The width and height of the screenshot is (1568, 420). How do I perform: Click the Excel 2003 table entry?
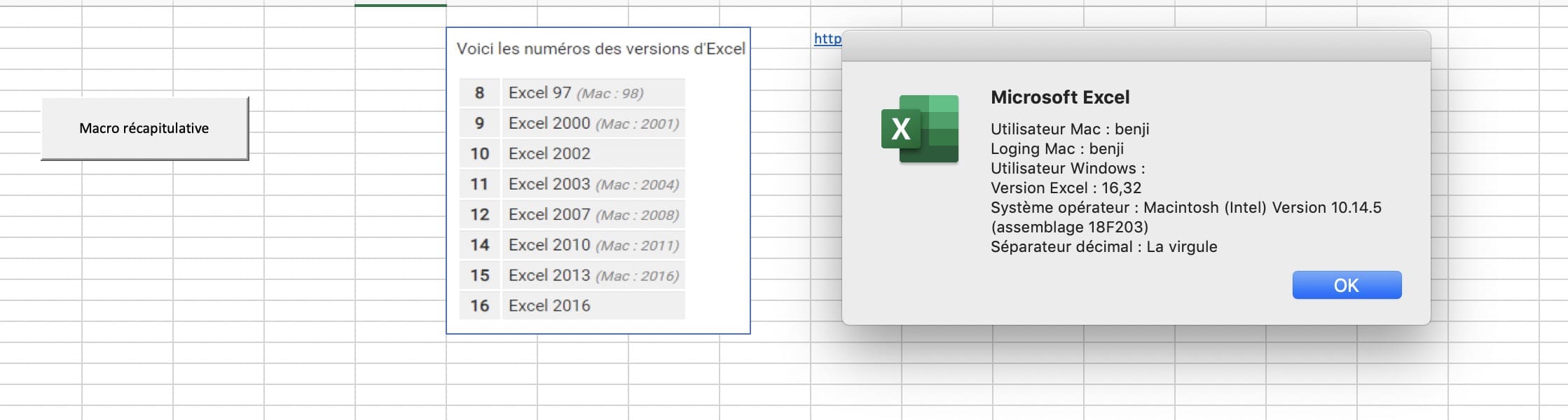click(593, 184)
